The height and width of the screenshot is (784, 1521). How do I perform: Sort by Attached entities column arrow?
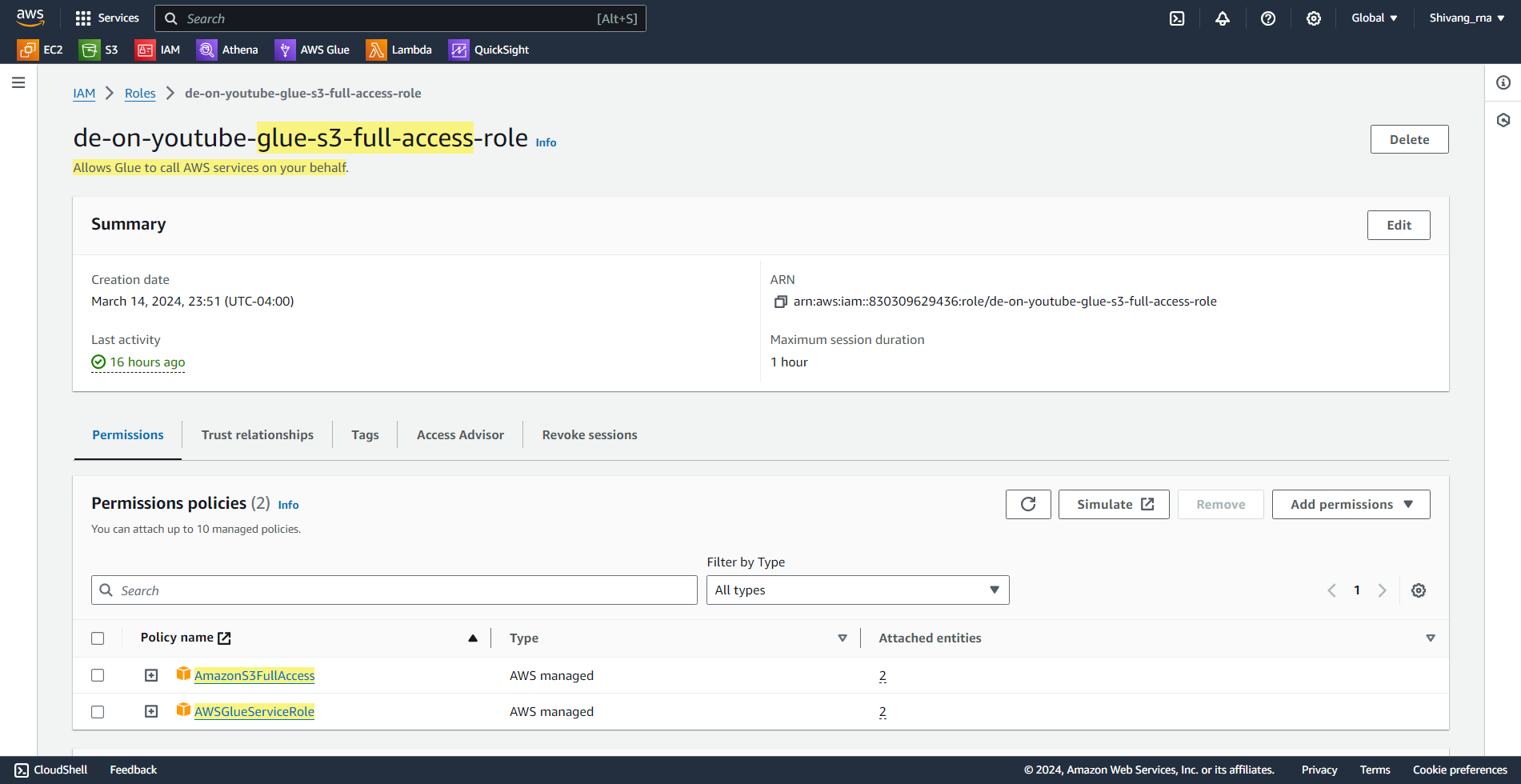point(1431,638)
